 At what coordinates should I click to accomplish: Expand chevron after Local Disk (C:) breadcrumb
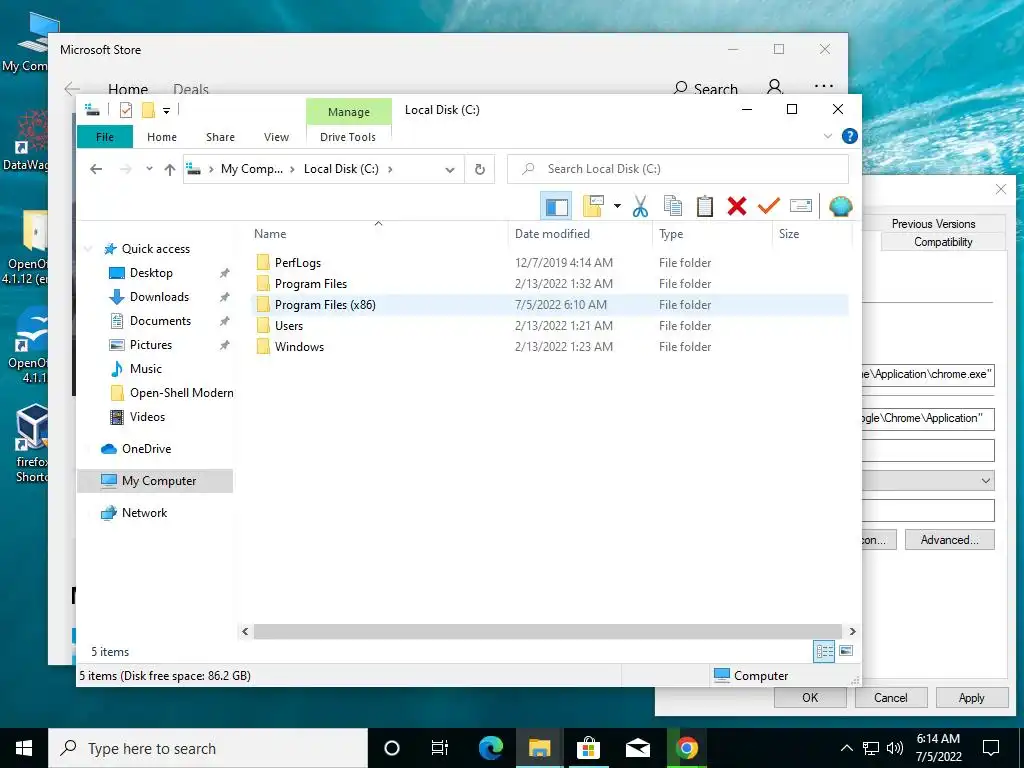pos(391,169)
